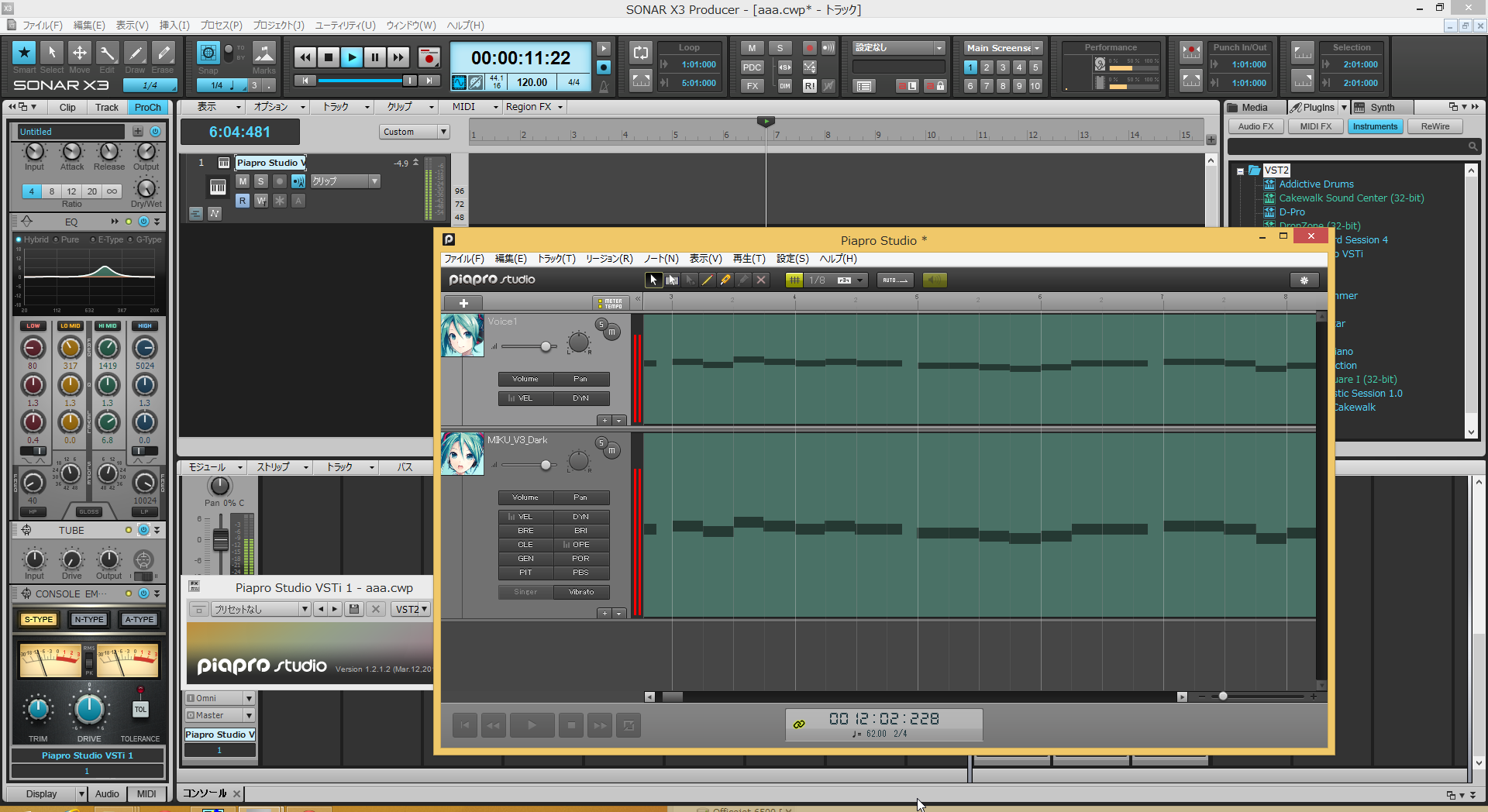Click the Piapro Studio track name field

click(270, 163)
